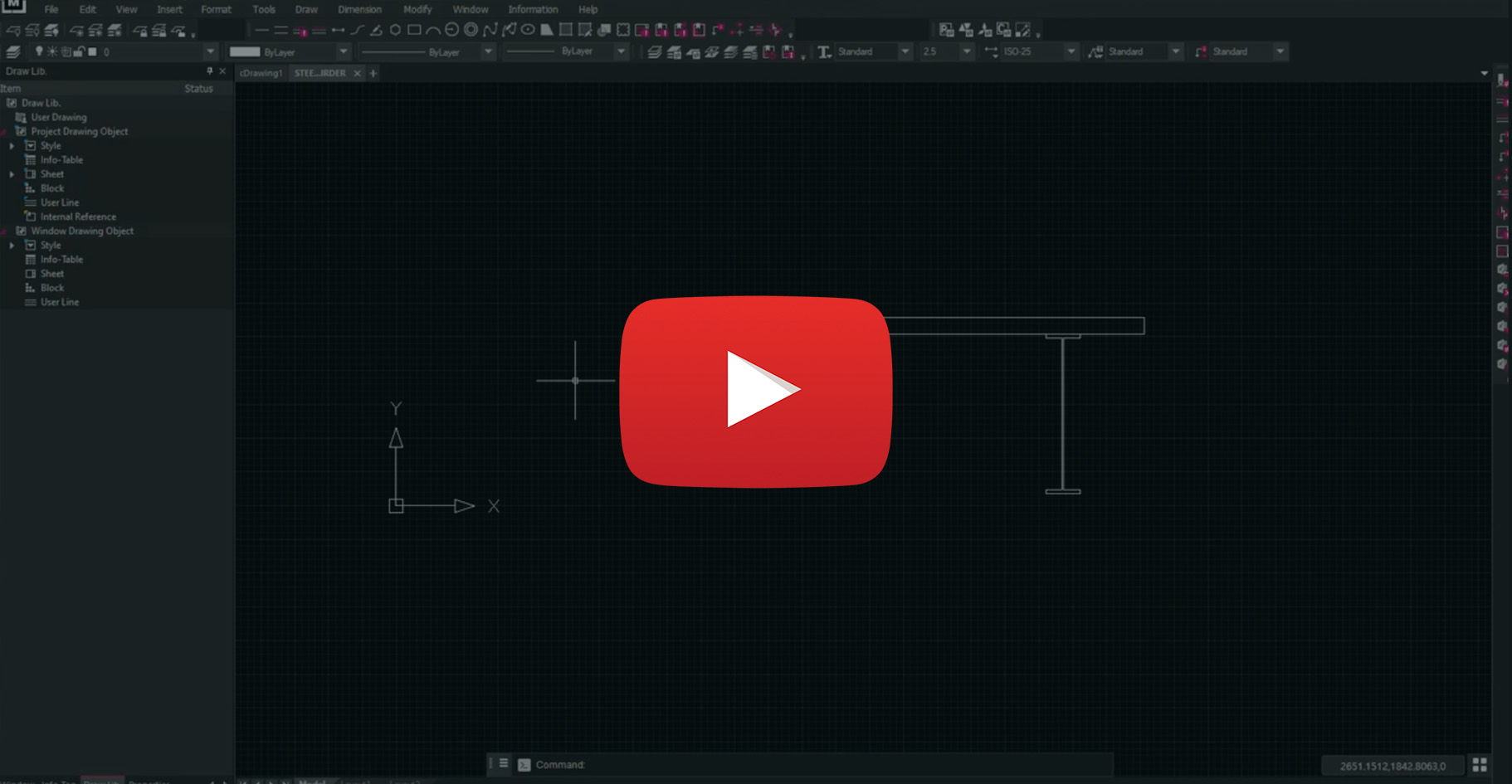The height and width of the screenshot is (784, 1512).
Task: Click the layer color square in layer box
Action: [x=92, y=51]
